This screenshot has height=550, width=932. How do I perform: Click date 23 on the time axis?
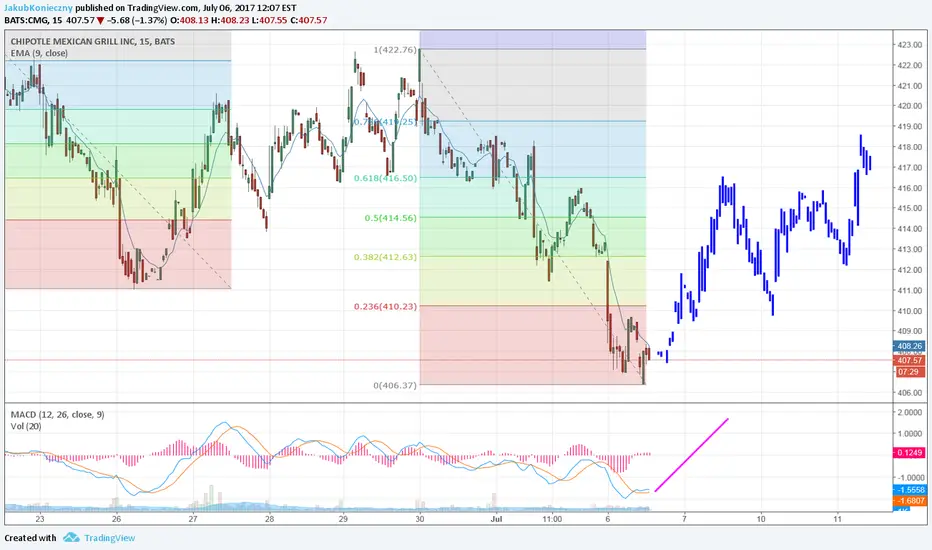pyautogui.click(x=40, y=519)
